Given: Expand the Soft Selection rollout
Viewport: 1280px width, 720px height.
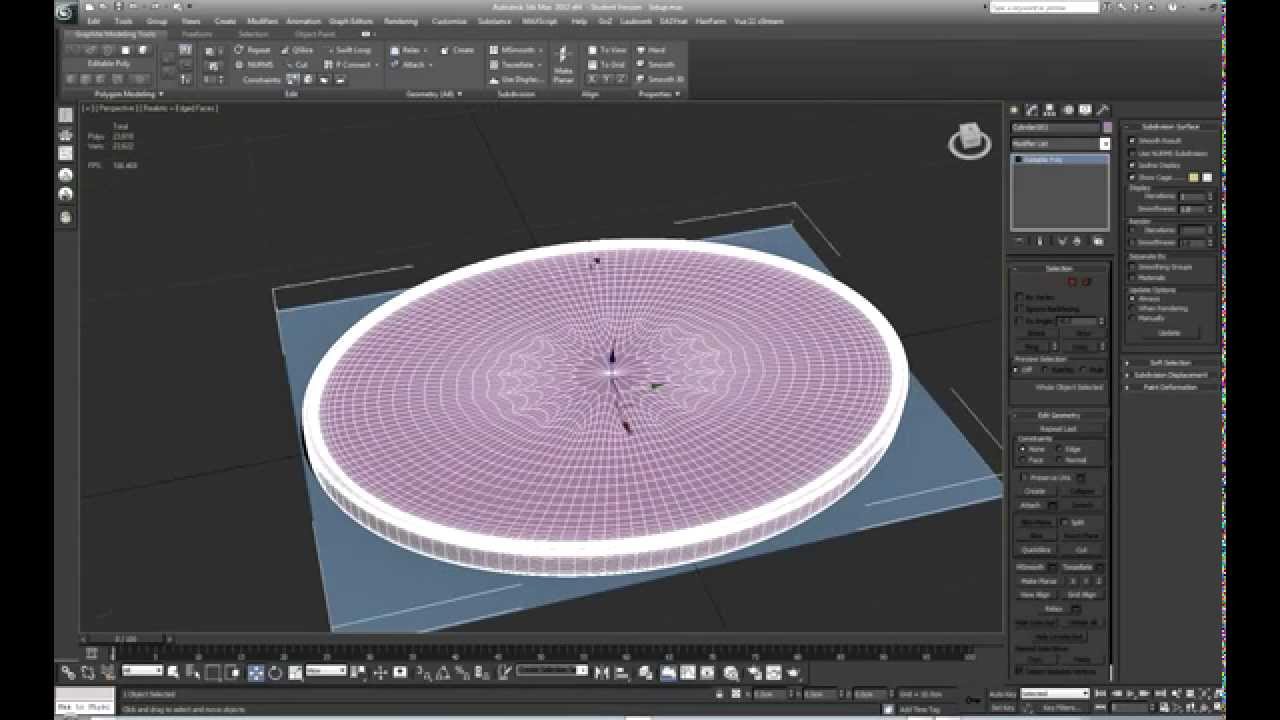Looking at the screenshot, I should 1170,363.
